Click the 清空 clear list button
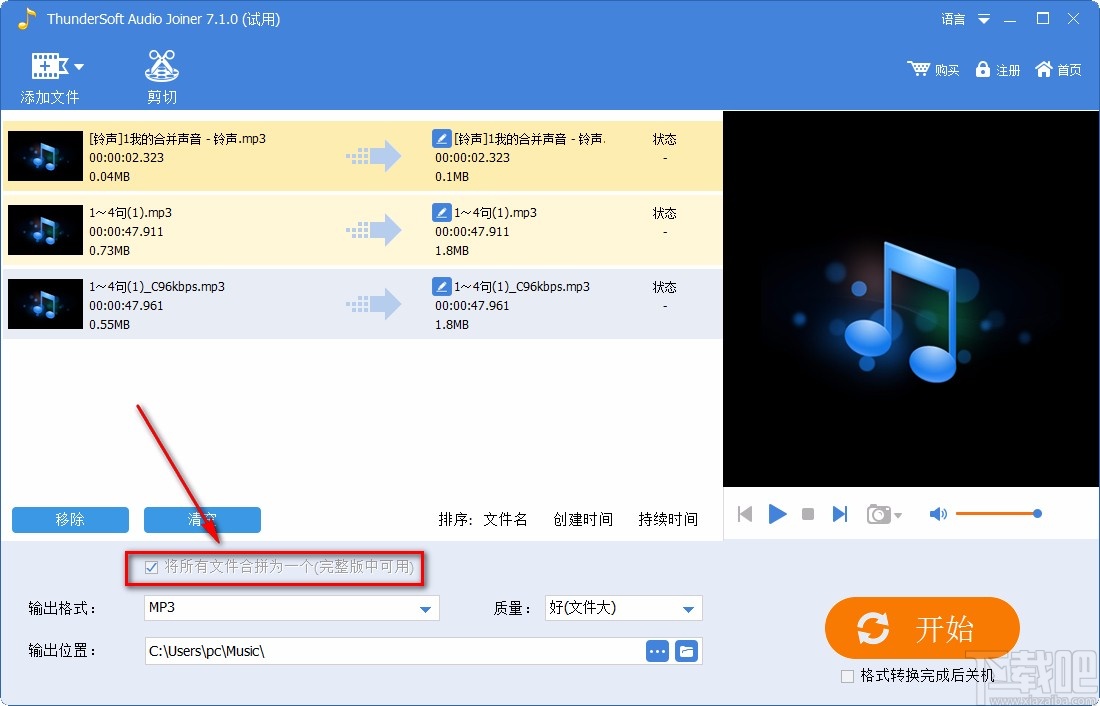This screenshot has height=706, width=1100. pos(203,519)
